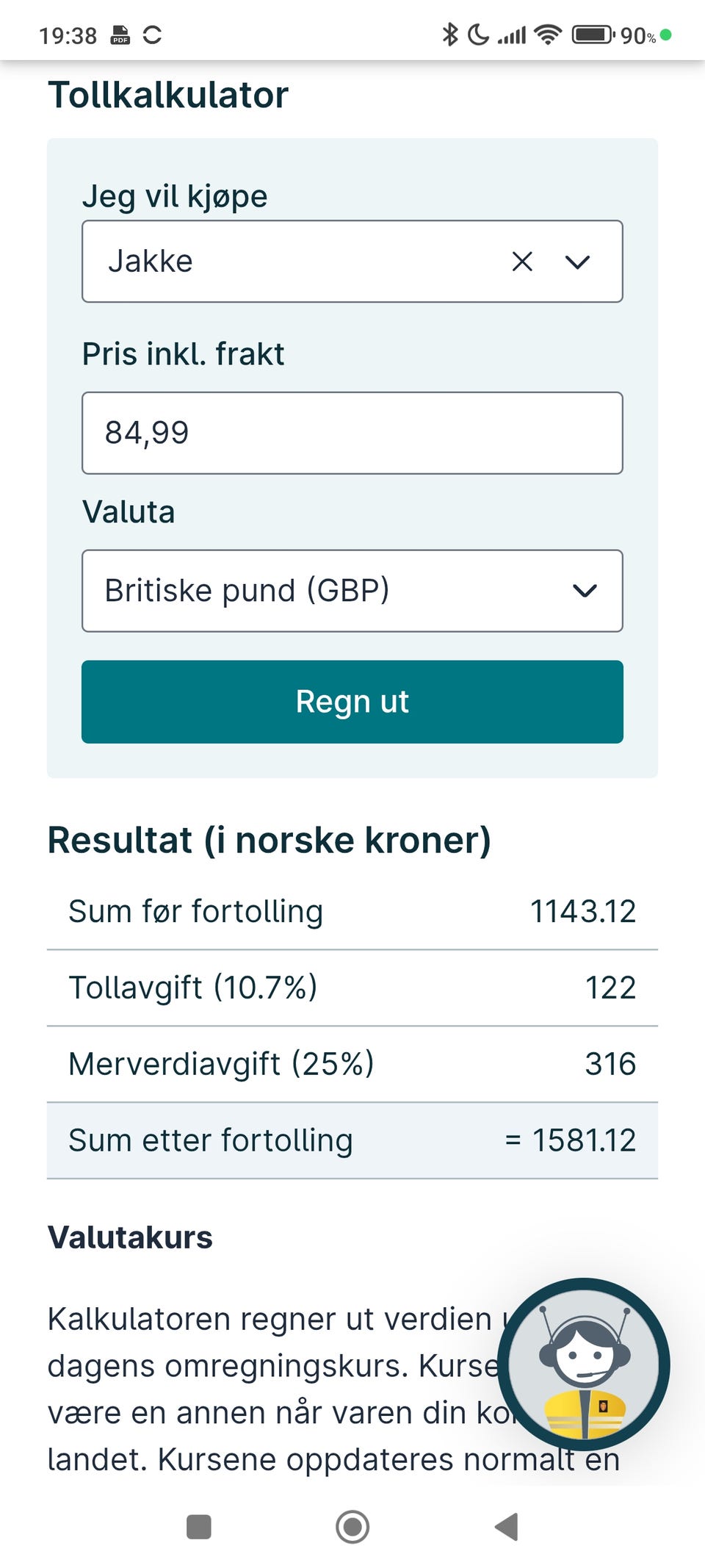The height and width of the screenshot is (1568, 705).
Task: Clear the Jakke selection with X icon
Action: point(522,262)
